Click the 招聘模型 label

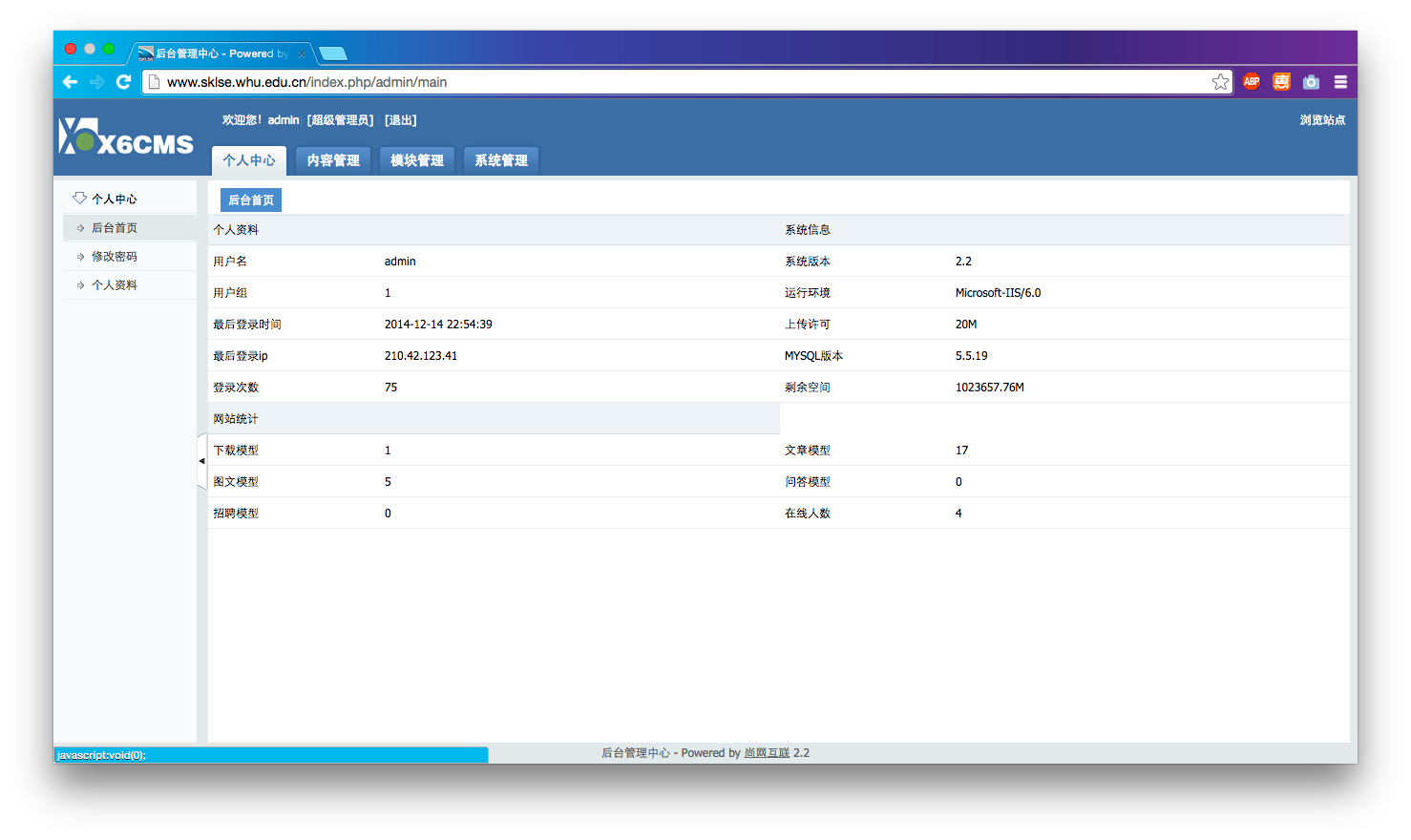click(x=236, y=514)
